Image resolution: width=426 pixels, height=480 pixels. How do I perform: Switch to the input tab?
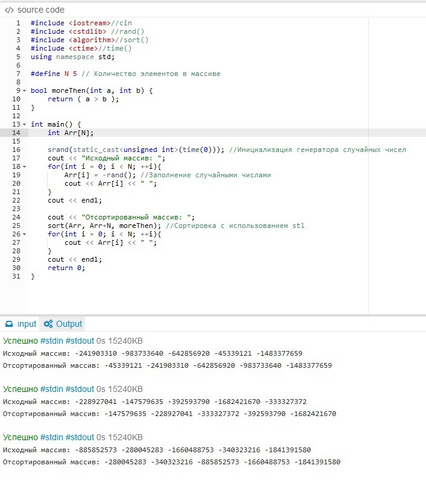pos(21,324)
